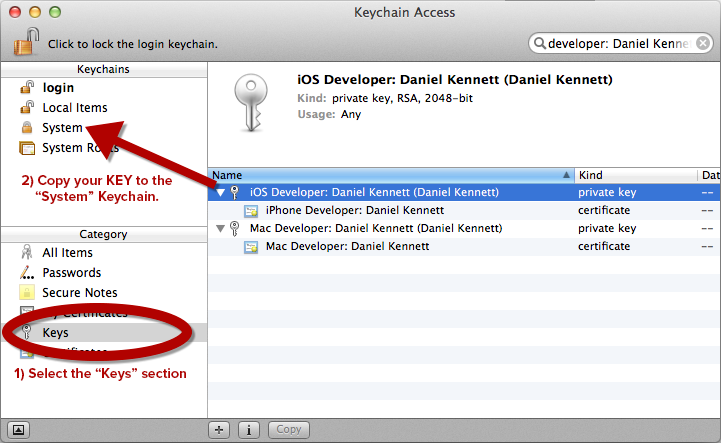Collapse the Mac Developer private key row
Screen dimensions: 721x443
point(221,228)
